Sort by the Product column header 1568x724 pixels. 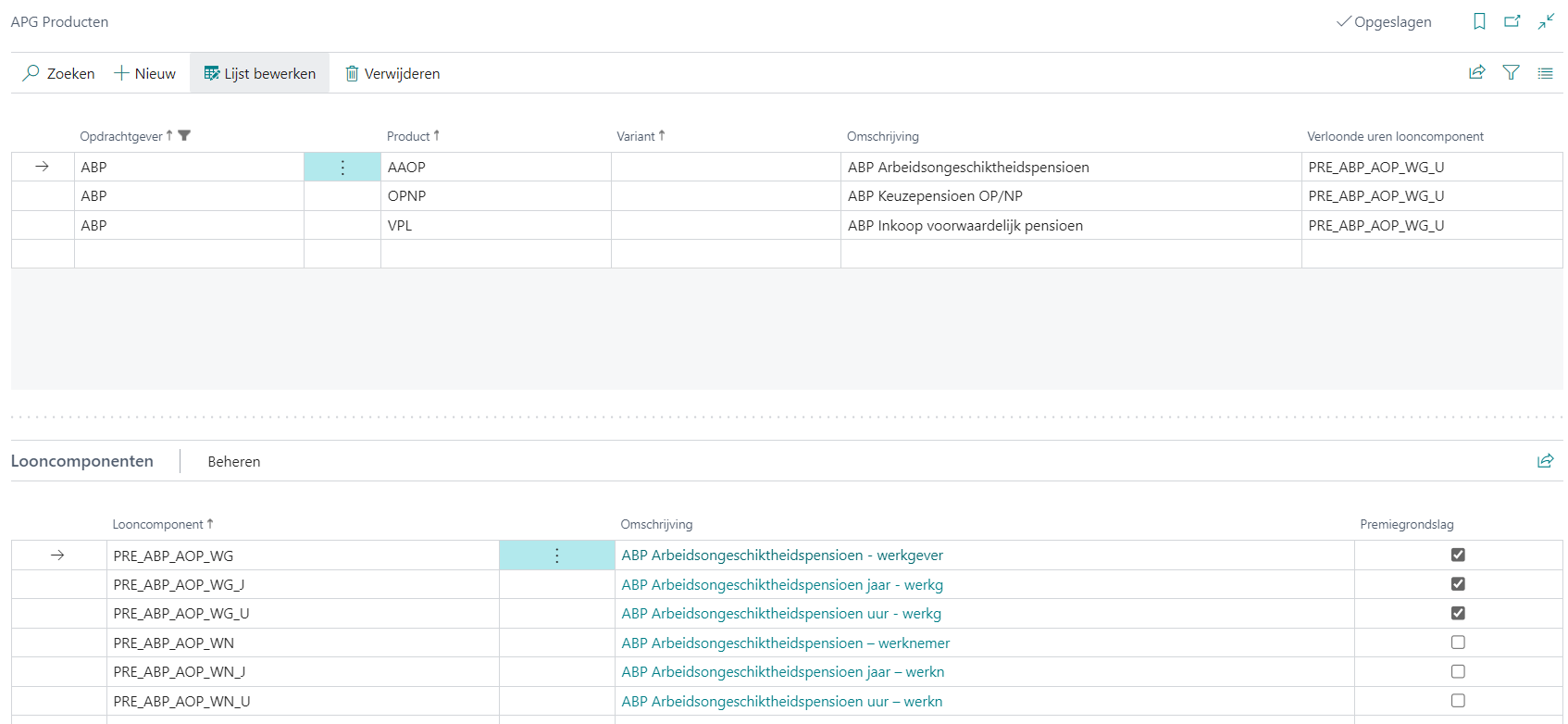408,136
